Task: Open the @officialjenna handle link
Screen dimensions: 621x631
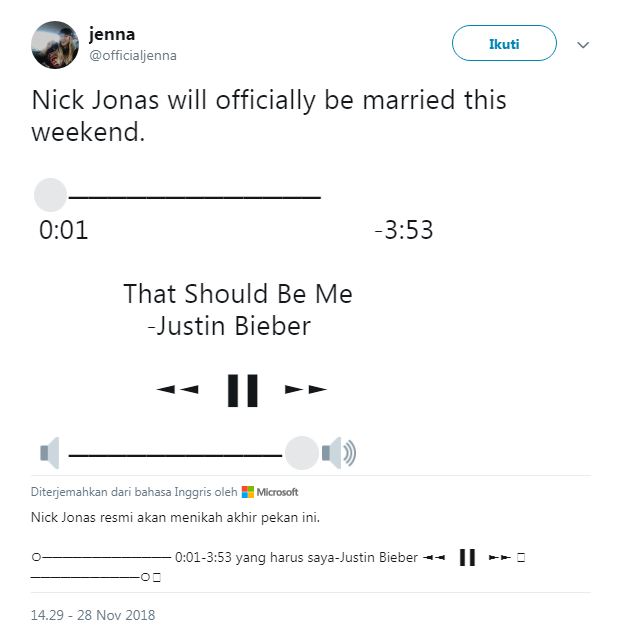Action: 133,56
